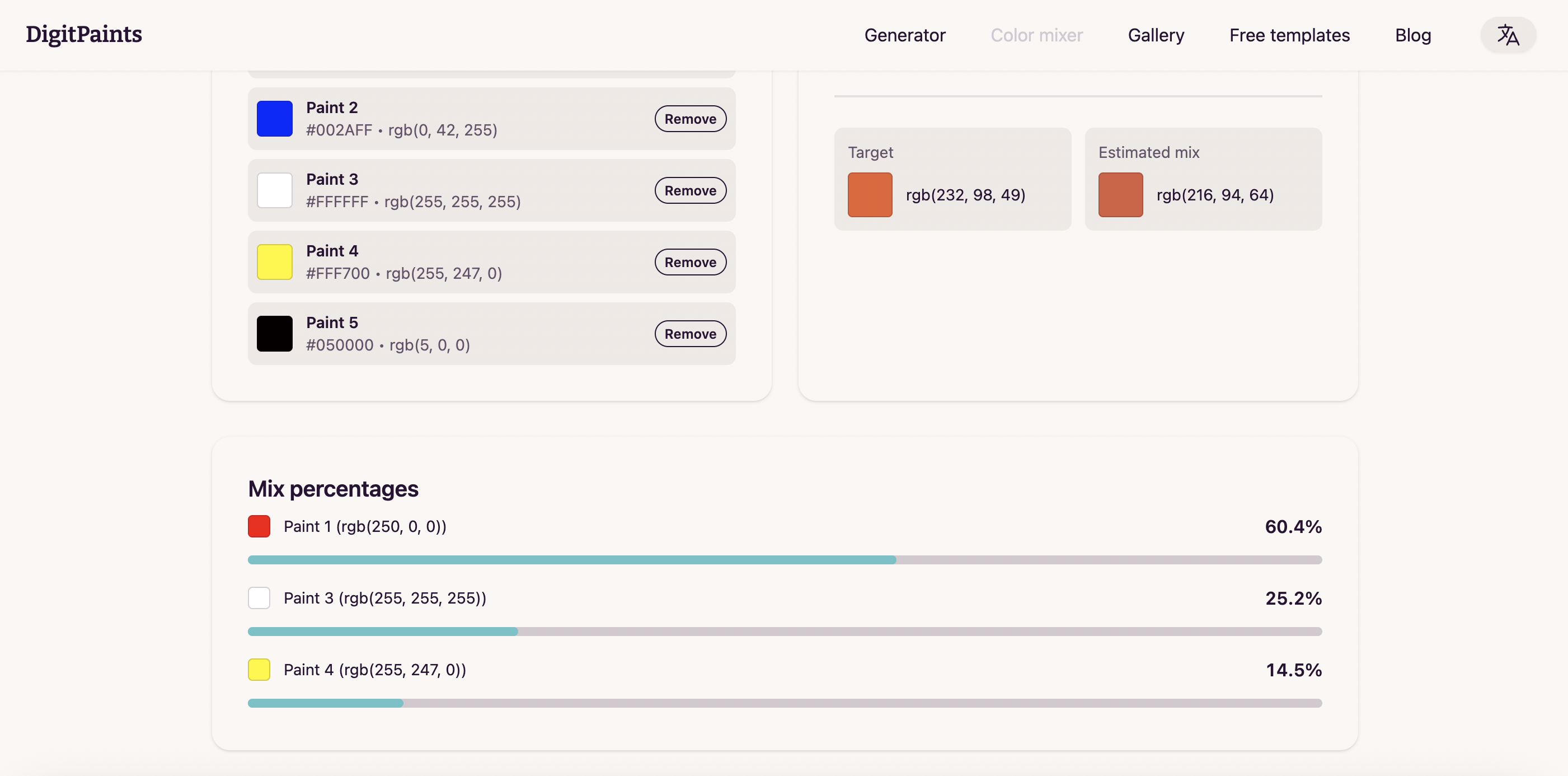Click the Estimated mix color preview

point(1120,195)
